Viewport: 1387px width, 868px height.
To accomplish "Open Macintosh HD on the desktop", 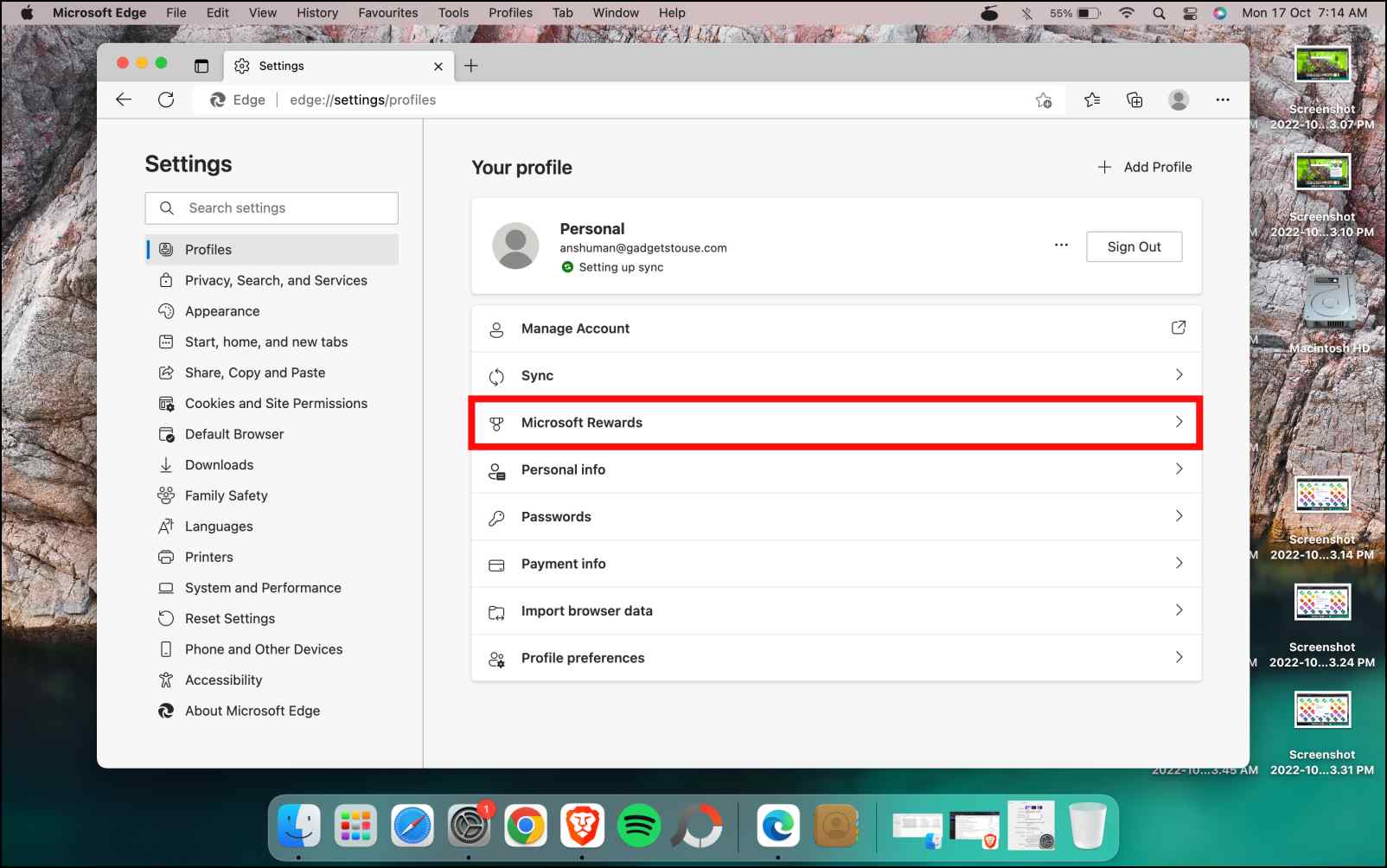I will pos(1329,312).
